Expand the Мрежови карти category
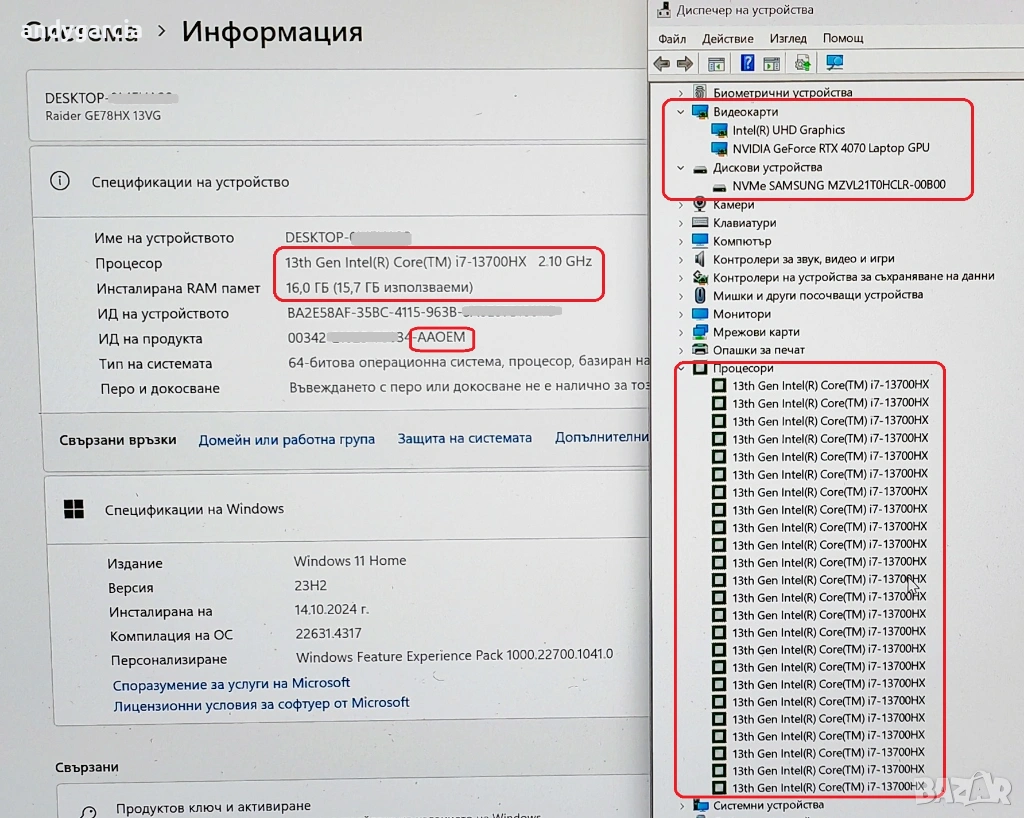 681,332
